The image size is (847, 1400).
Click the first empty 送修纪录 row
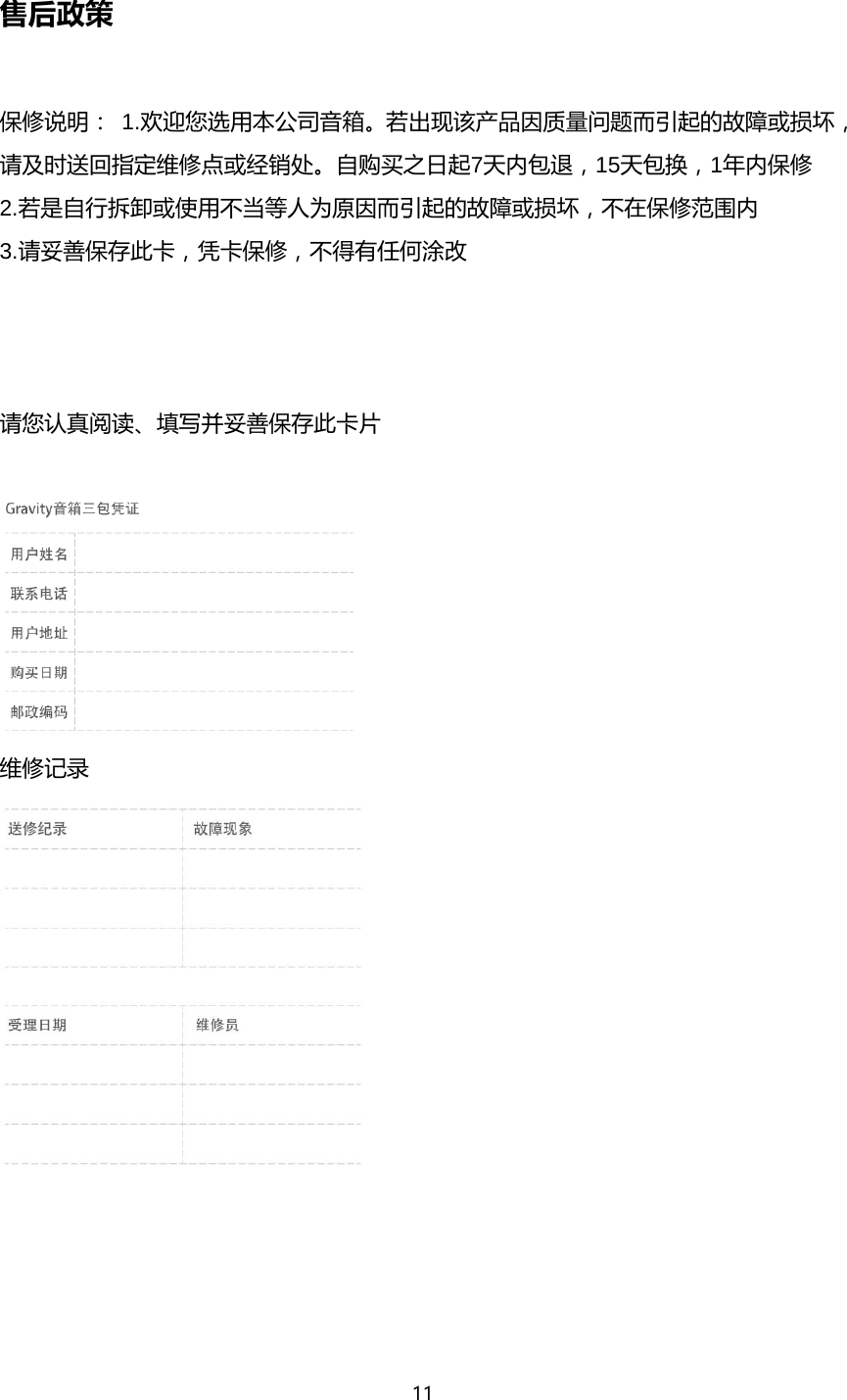93,865
